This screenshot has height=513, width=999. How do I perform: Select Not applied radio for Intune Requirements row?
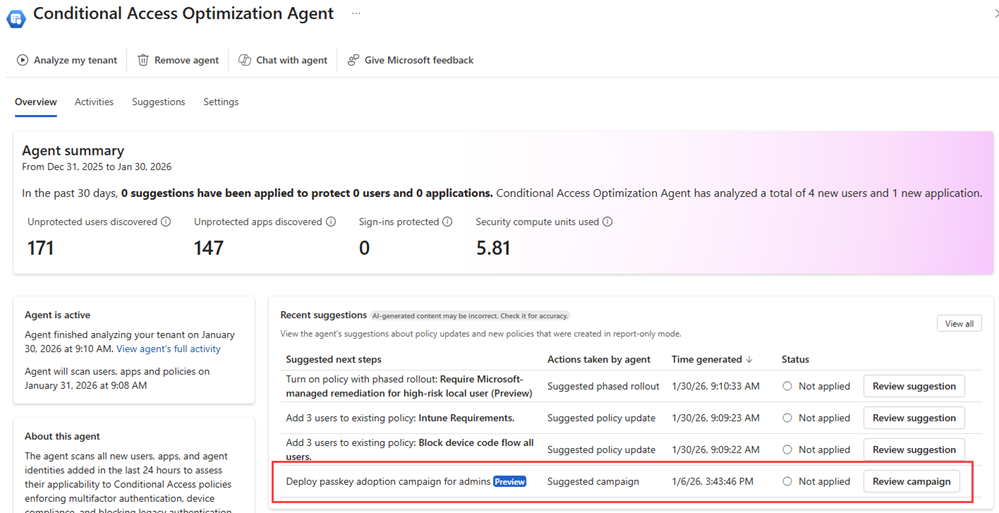[x=787, y=418]
